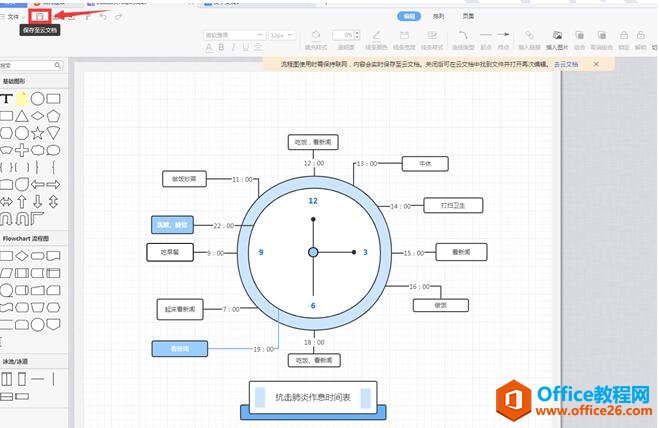Click the font color A icon

[x=209, y=48]
